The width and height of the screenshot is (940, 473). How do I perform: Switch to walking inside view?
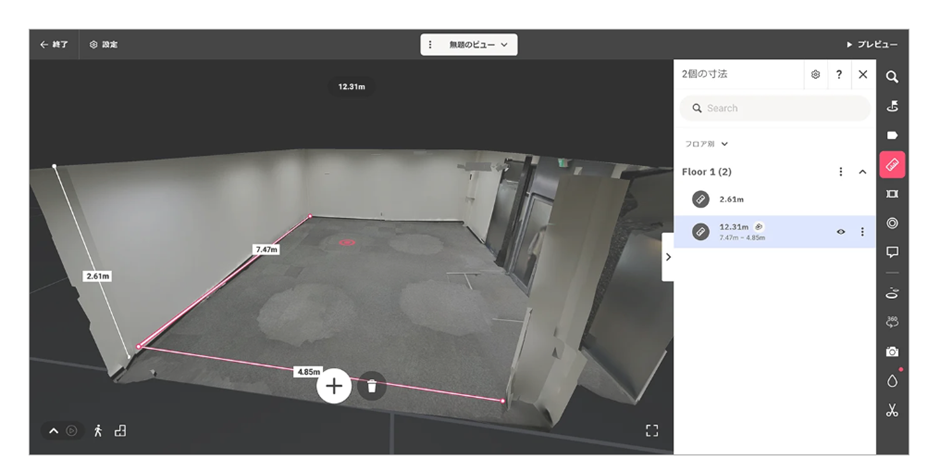[98, 430]
